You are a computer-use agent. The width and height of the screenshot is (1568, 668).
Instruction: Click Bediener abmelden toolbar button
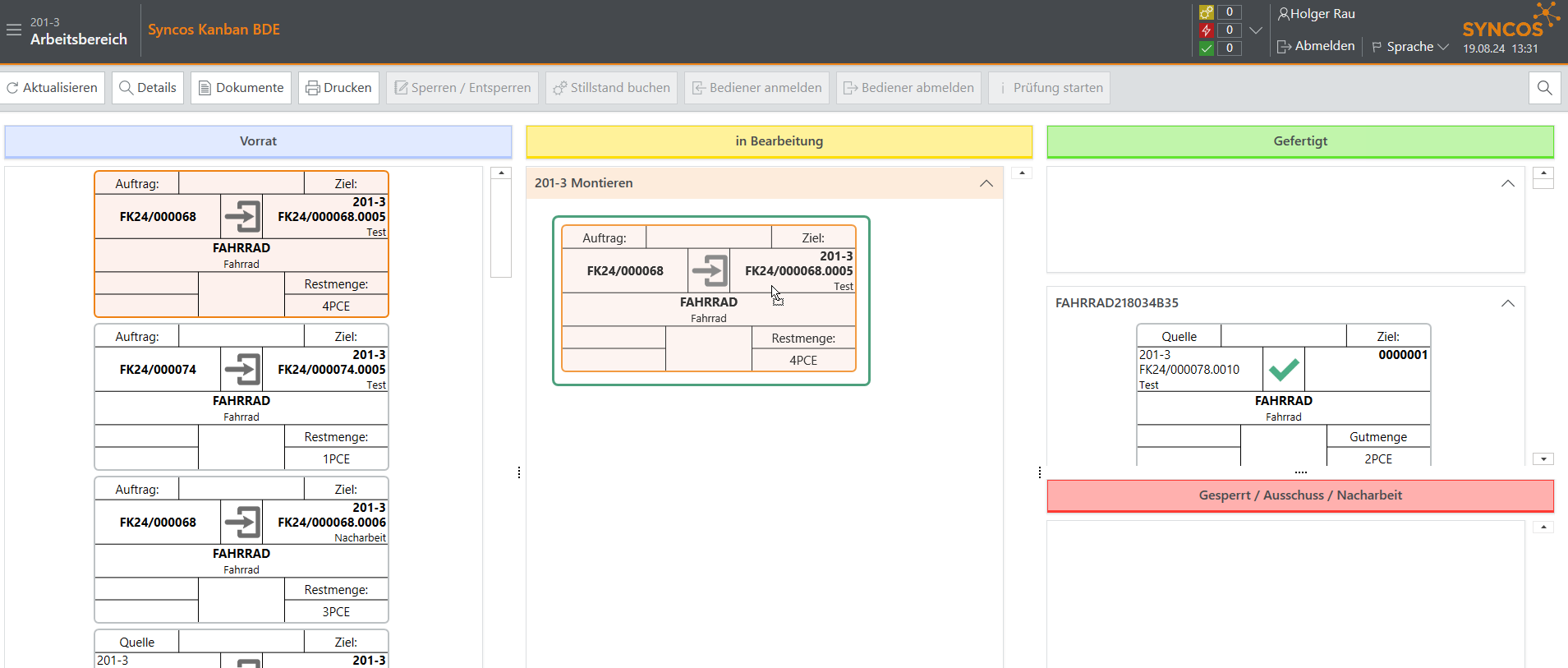[908, 88]
